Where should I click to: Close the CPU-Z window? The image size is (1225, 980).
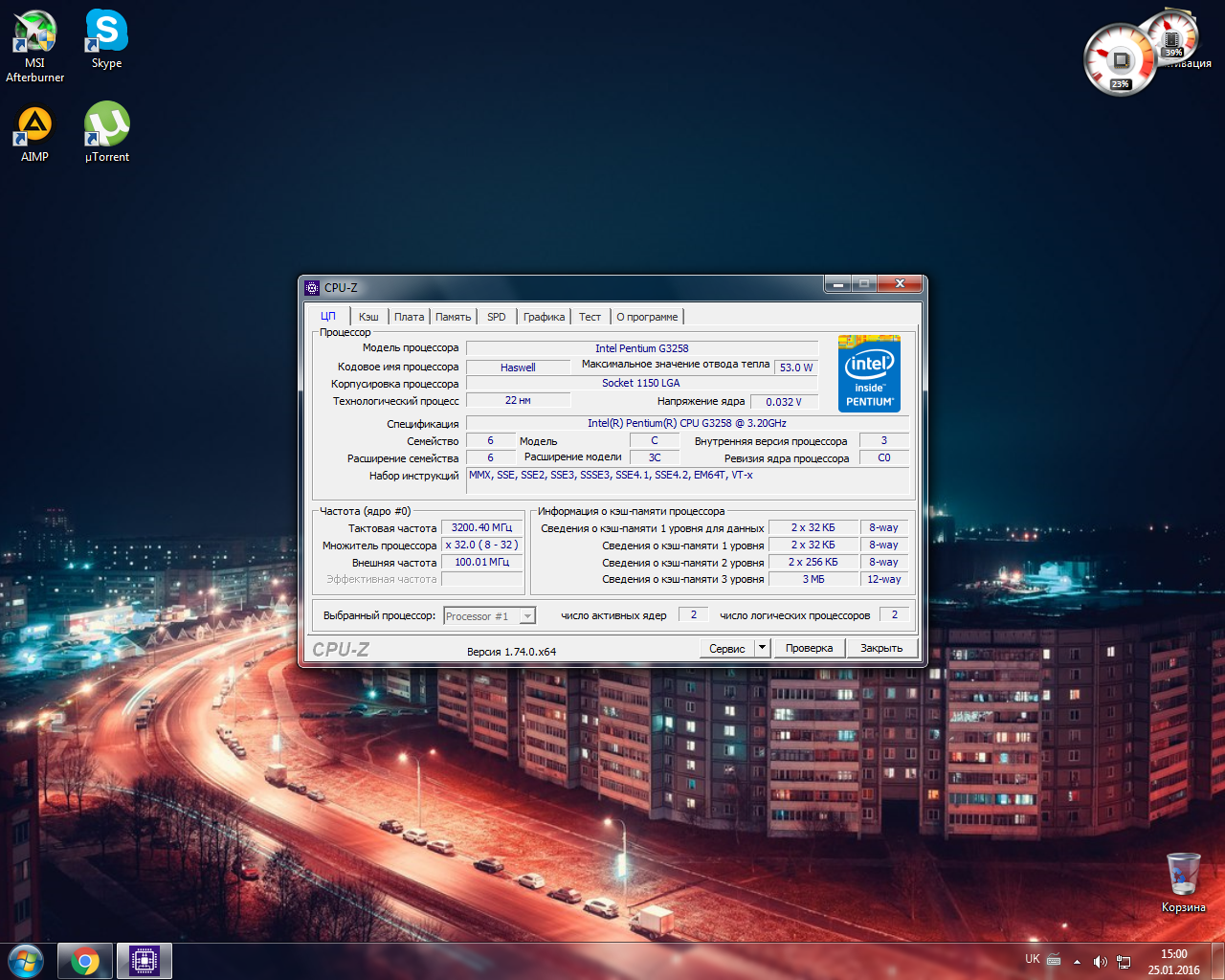click(x=900, y=284)
